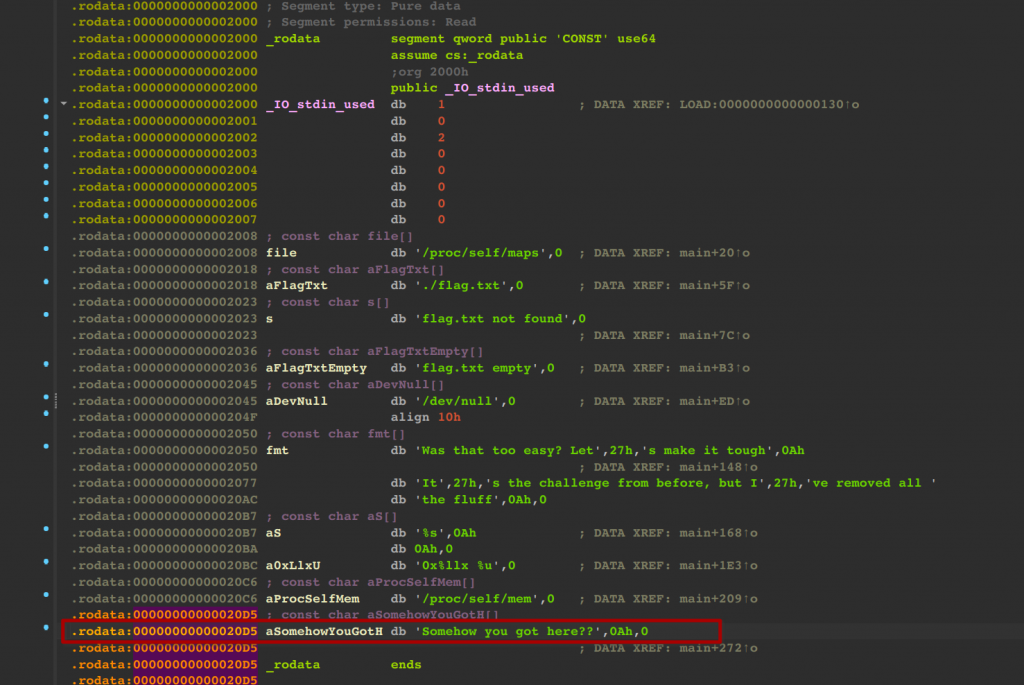Toggle breakpoint dot at aDevNull line

coord(46,401)
